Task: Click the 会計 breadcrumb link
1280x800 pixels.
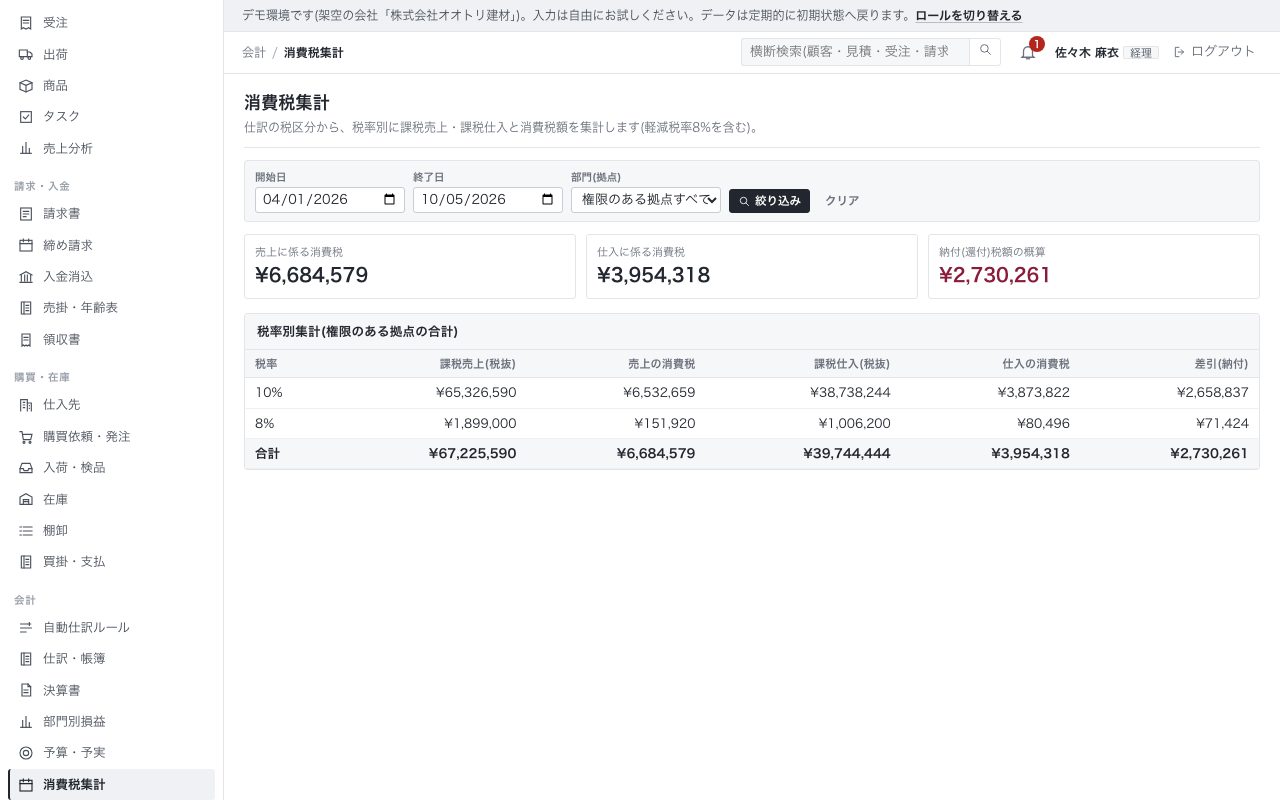Action: 254,53
